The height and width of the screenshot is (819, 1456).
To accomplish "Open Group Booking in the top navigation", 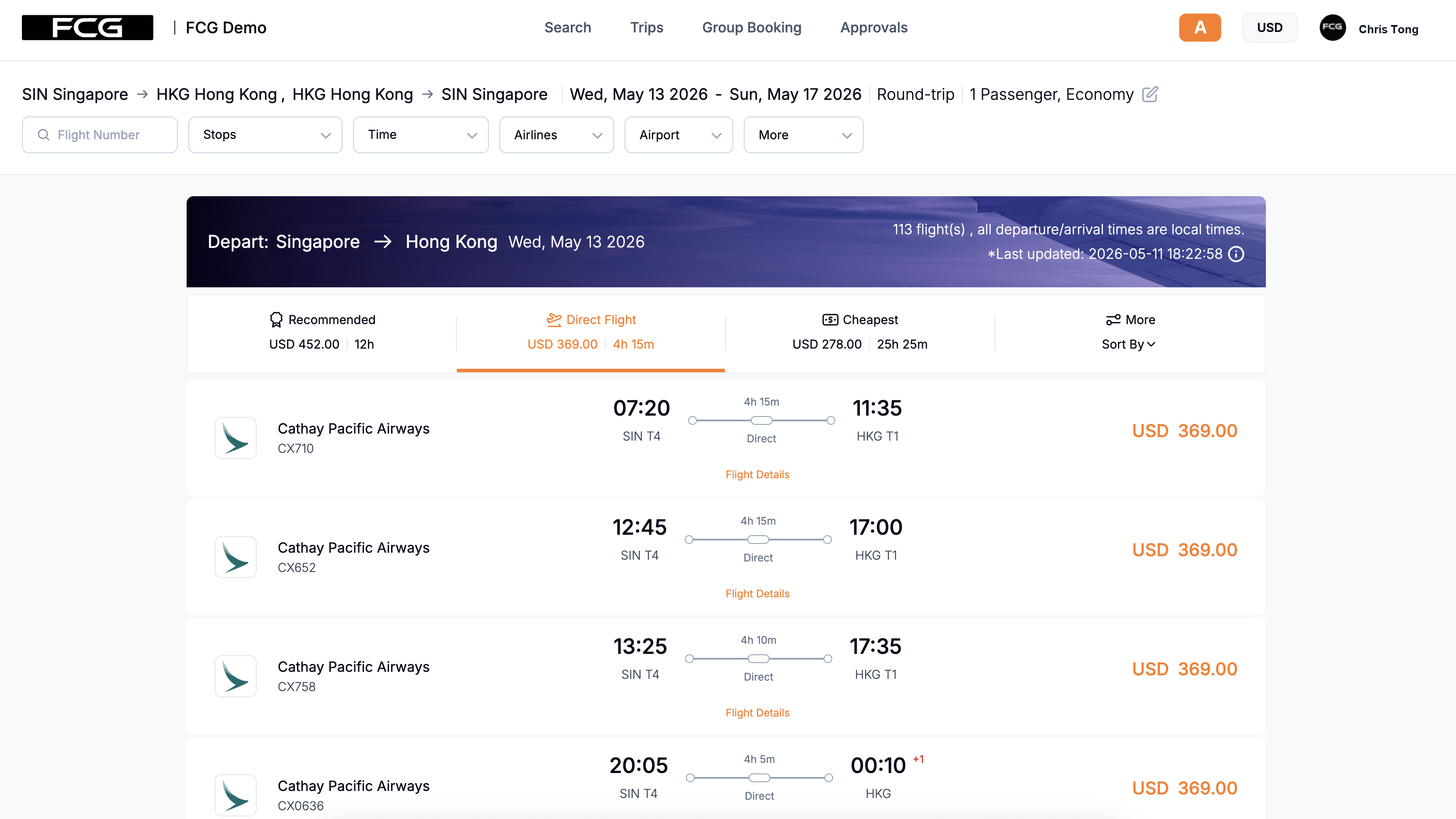I will [x=752, y=27].
